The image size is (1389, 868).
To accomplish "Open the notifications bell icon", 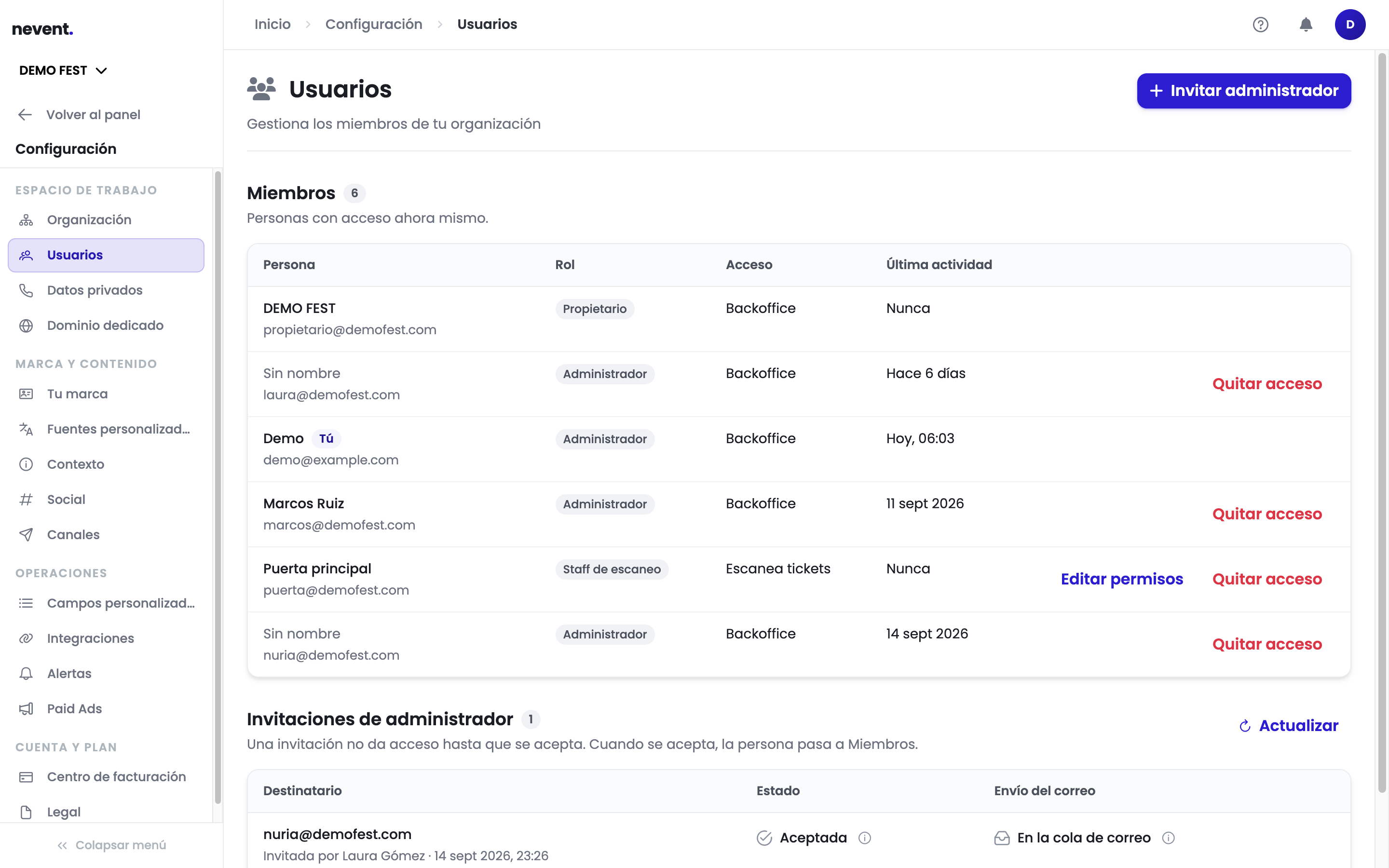I will pyautogui.click(x=1306, y=25).
